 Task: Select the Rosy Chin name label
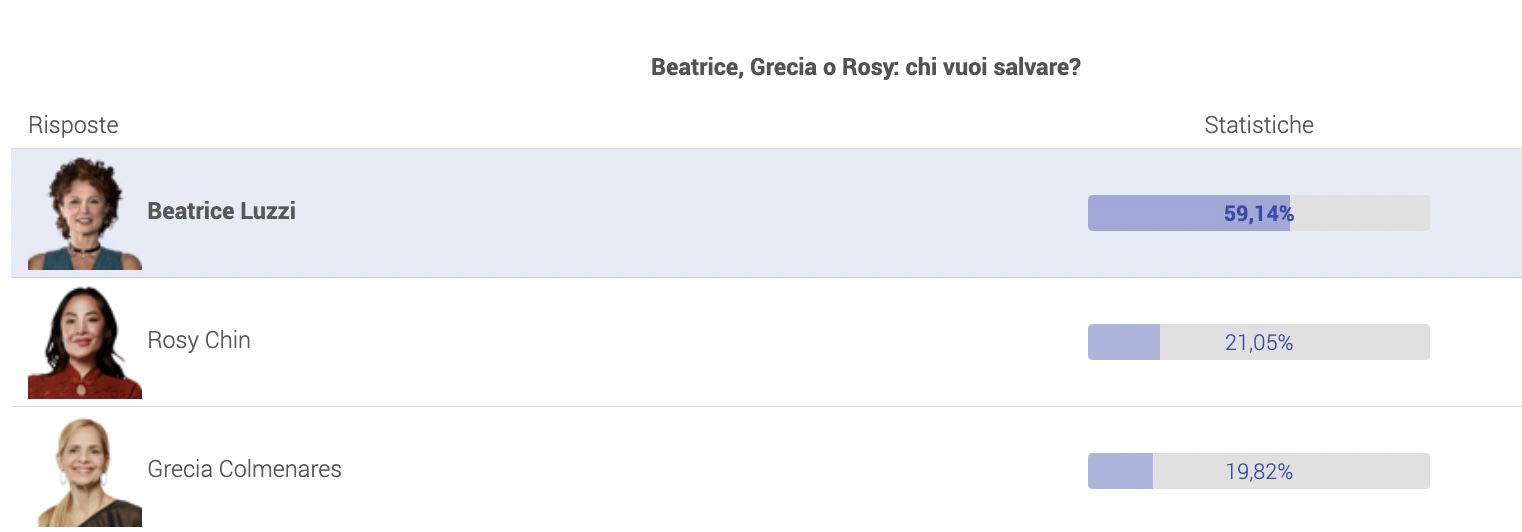[x=199, y=340]
